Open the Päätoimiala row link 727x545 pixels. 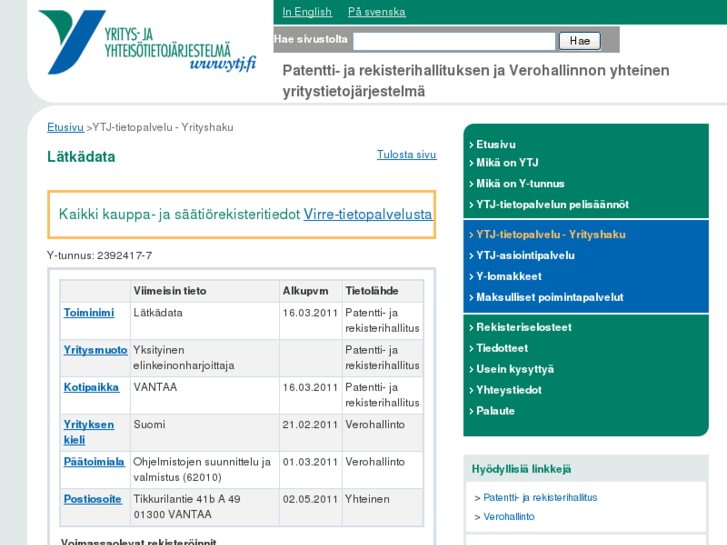pos(94,462)
